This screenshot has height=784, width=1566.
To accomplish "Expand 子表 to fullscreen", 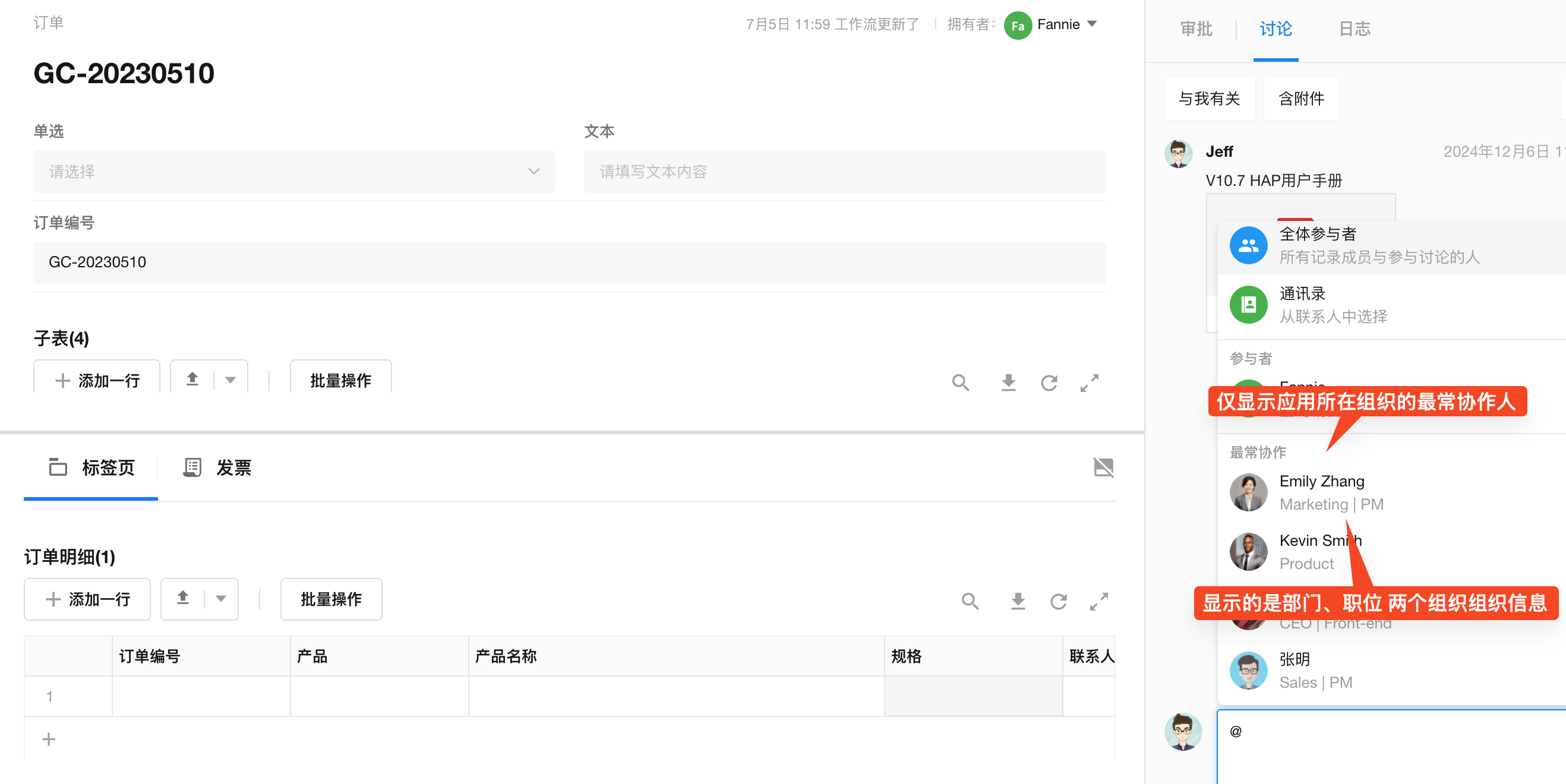I will pos(1089,382).
